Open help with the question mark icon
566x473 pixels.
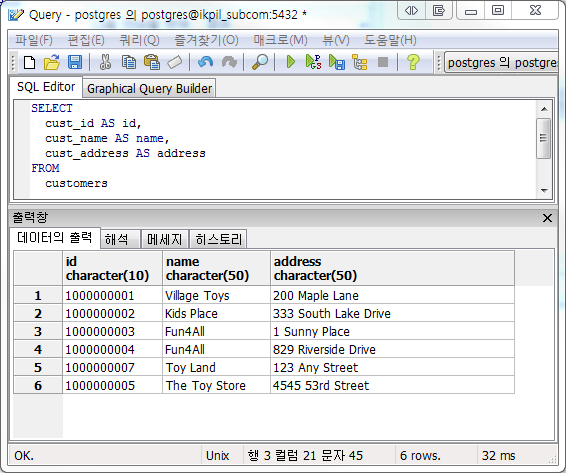(x=413, y=62)
